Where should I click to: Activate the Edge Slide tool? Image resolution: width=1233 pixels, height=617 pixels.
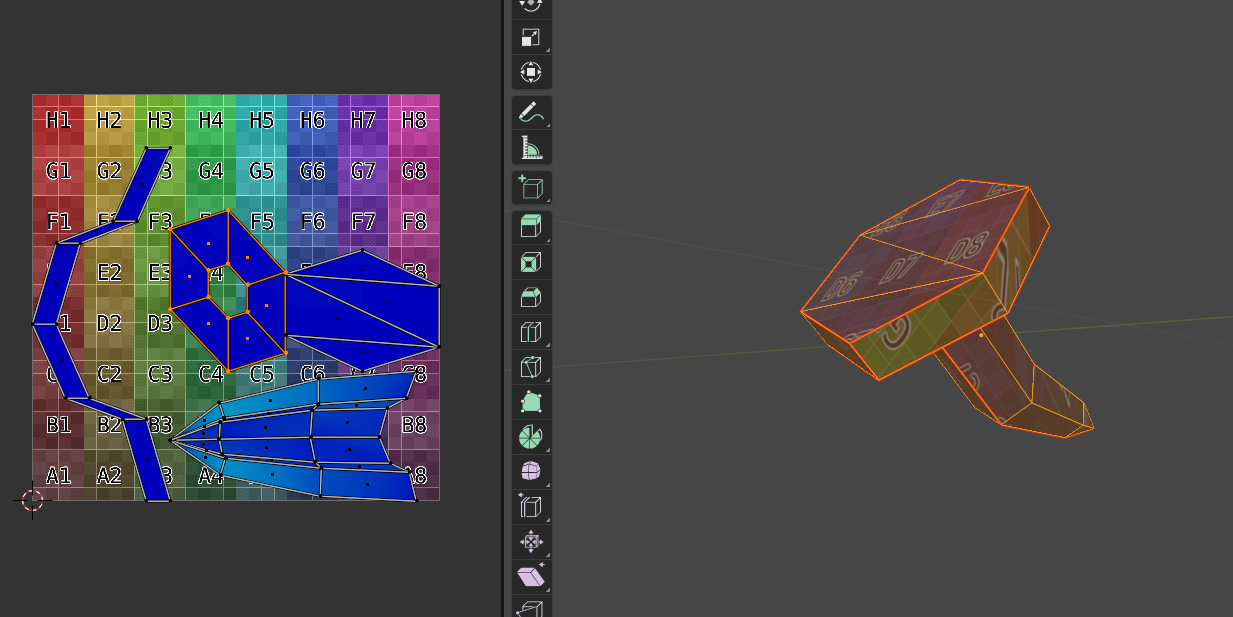tap(531, 507)
